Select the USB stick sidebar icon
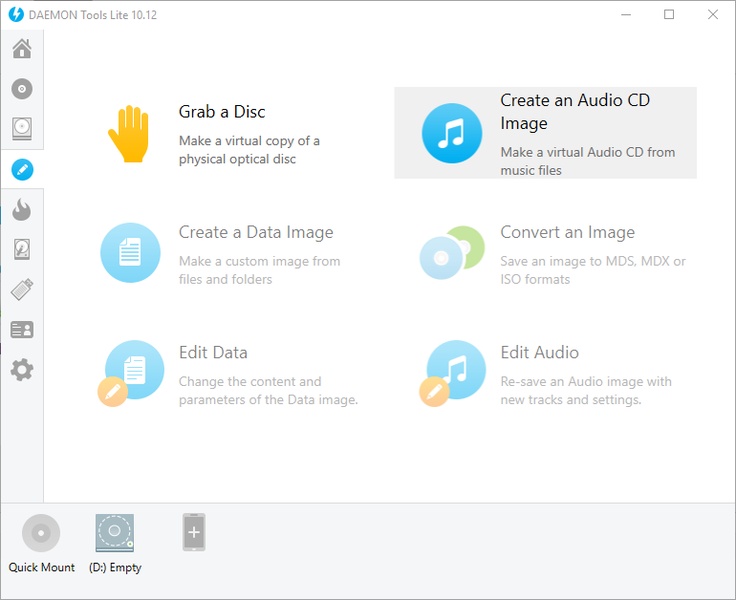This screenshot has width=736, height=600. pos(21,290)
